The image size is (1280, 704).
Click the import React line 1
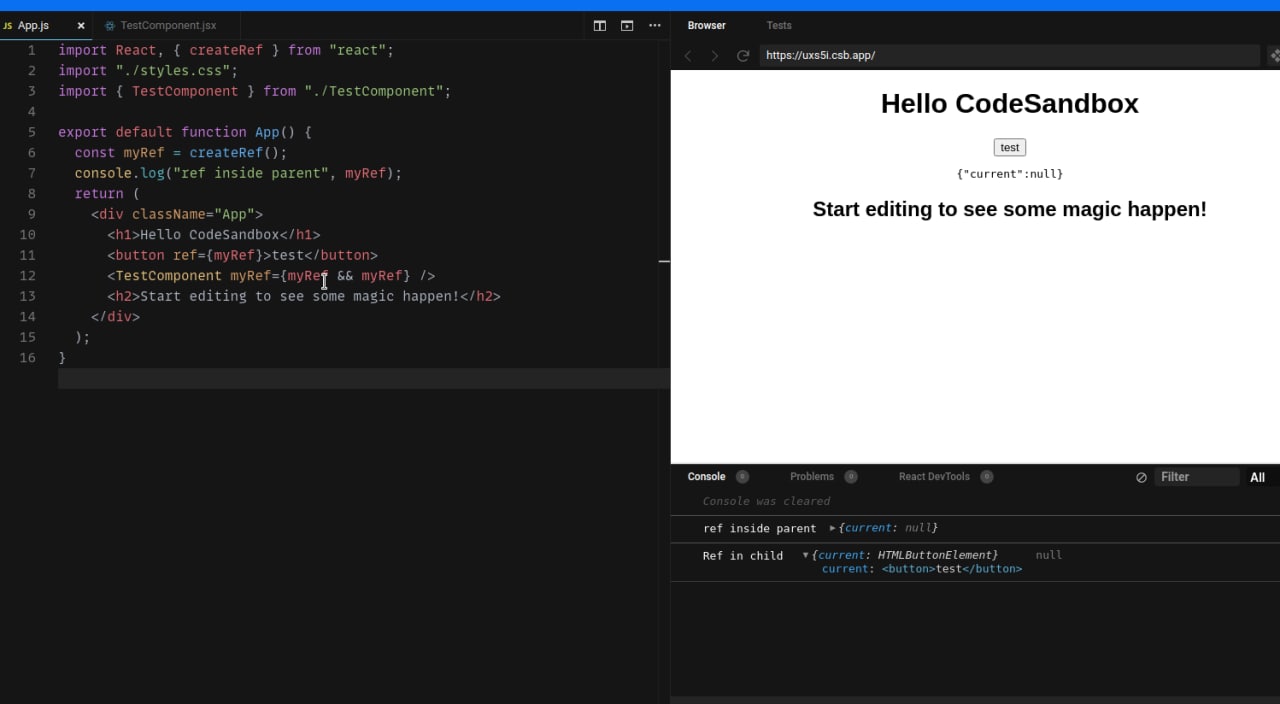click(x=226, y=50)
